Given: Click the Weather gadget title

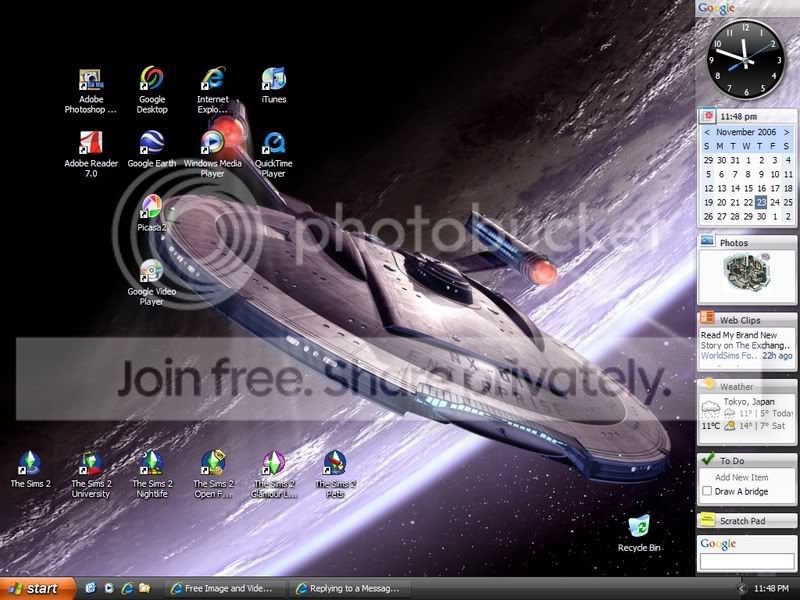Looking at the screenshot, I should click(736, 386).
